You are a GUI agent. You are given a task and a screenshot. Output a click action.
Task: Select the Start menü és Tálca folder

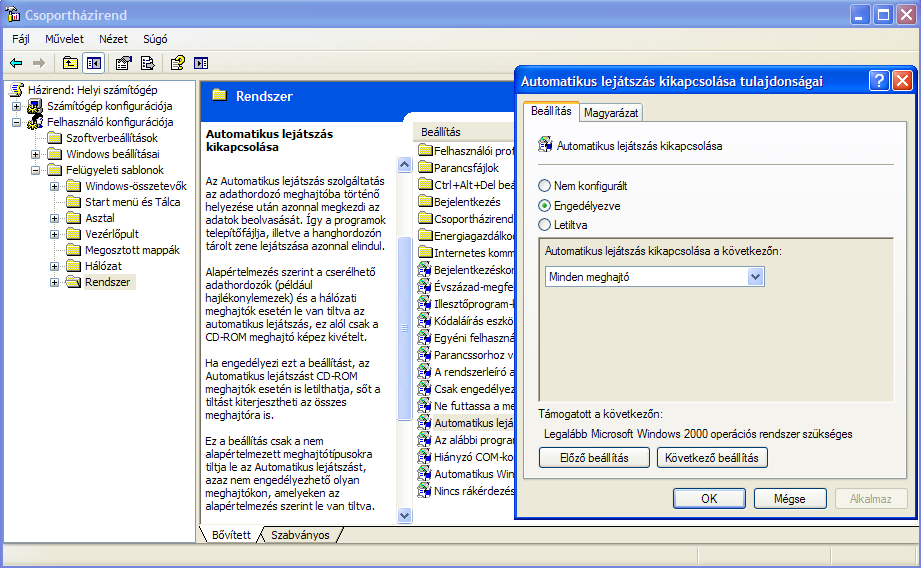coord(132,202)
